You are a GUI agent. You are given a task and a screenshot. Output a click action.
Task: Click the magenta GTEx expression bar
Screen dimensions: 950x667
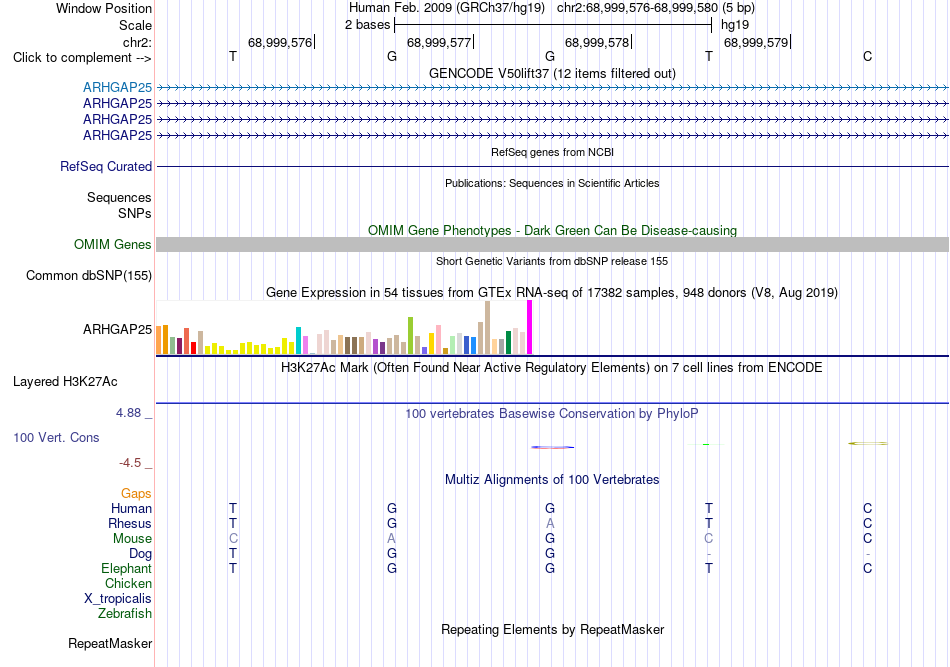(530, 327)
